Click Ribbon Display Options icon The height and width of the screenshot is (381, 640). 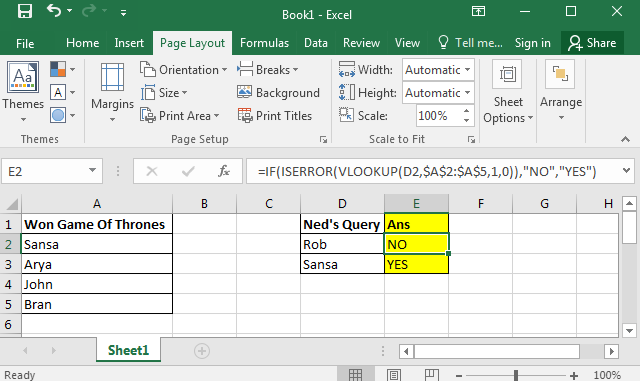click(478, 11)
